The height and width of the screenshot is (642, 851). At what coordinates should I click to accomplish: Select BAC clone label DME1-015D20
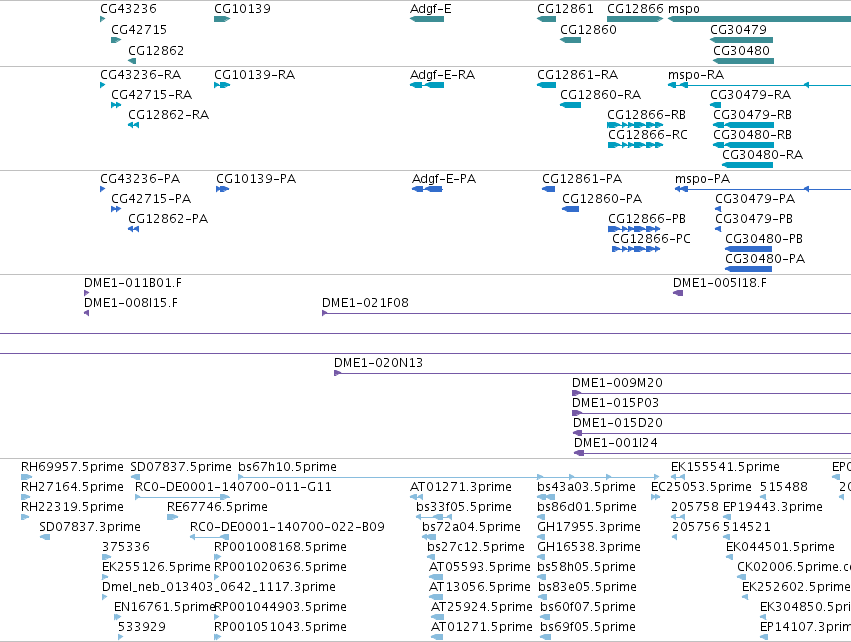[x=618, y=423]
